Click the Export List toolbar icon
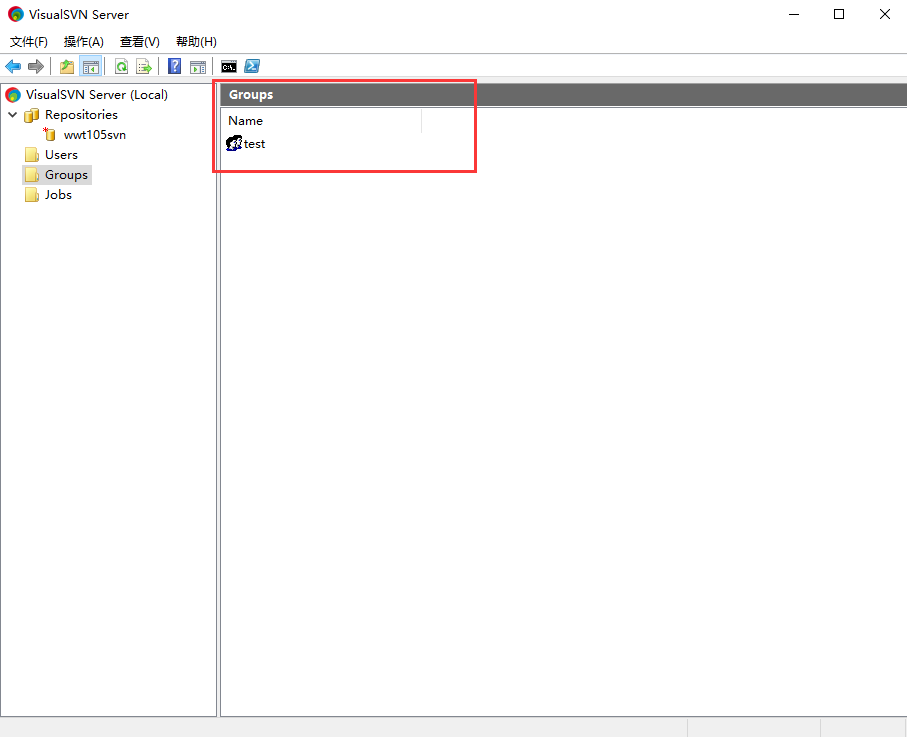This screenshot has height=737, width=907. 144,67
